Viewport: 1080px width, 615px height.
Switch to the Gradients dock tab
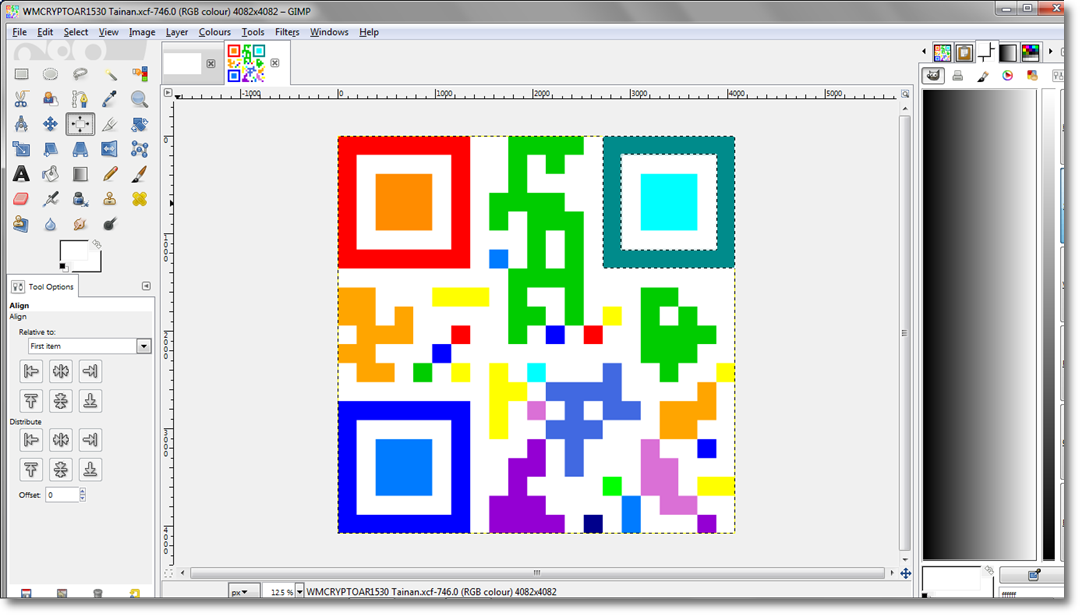pyautogui.click(x=1008, y=52)
